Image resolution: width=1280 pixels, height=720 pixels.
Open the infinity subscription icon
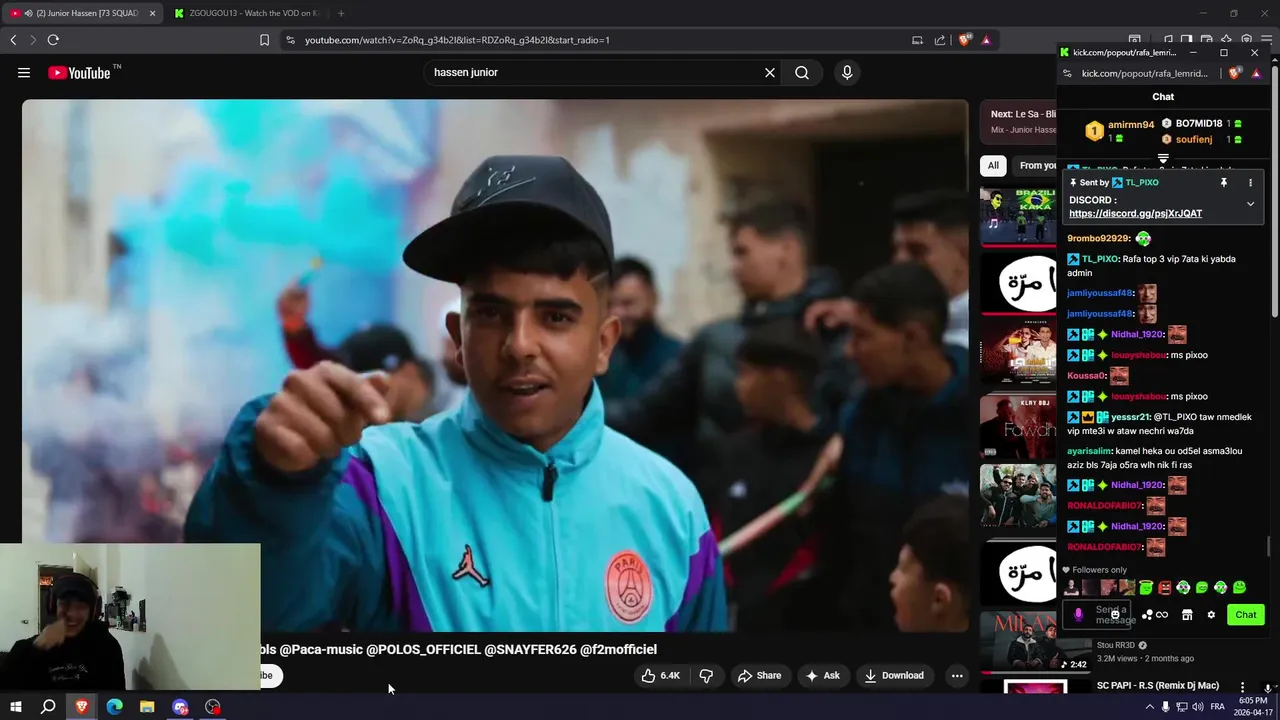click(1162, 615)
